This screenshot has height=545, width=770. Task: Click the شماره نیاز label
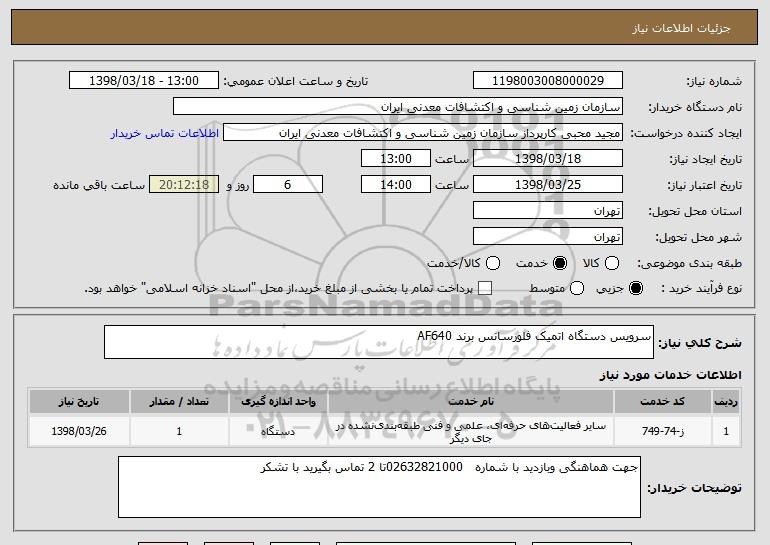[714, 81]
